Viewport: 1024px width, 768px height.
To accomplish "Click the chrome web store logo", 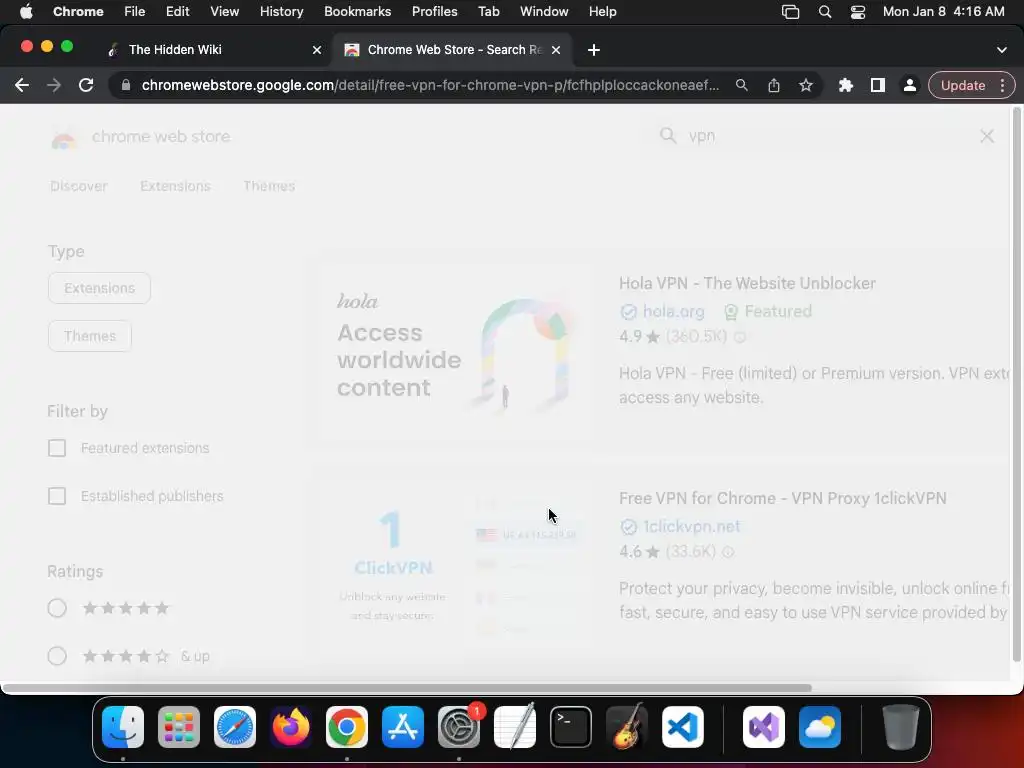I will coord(140,137).
